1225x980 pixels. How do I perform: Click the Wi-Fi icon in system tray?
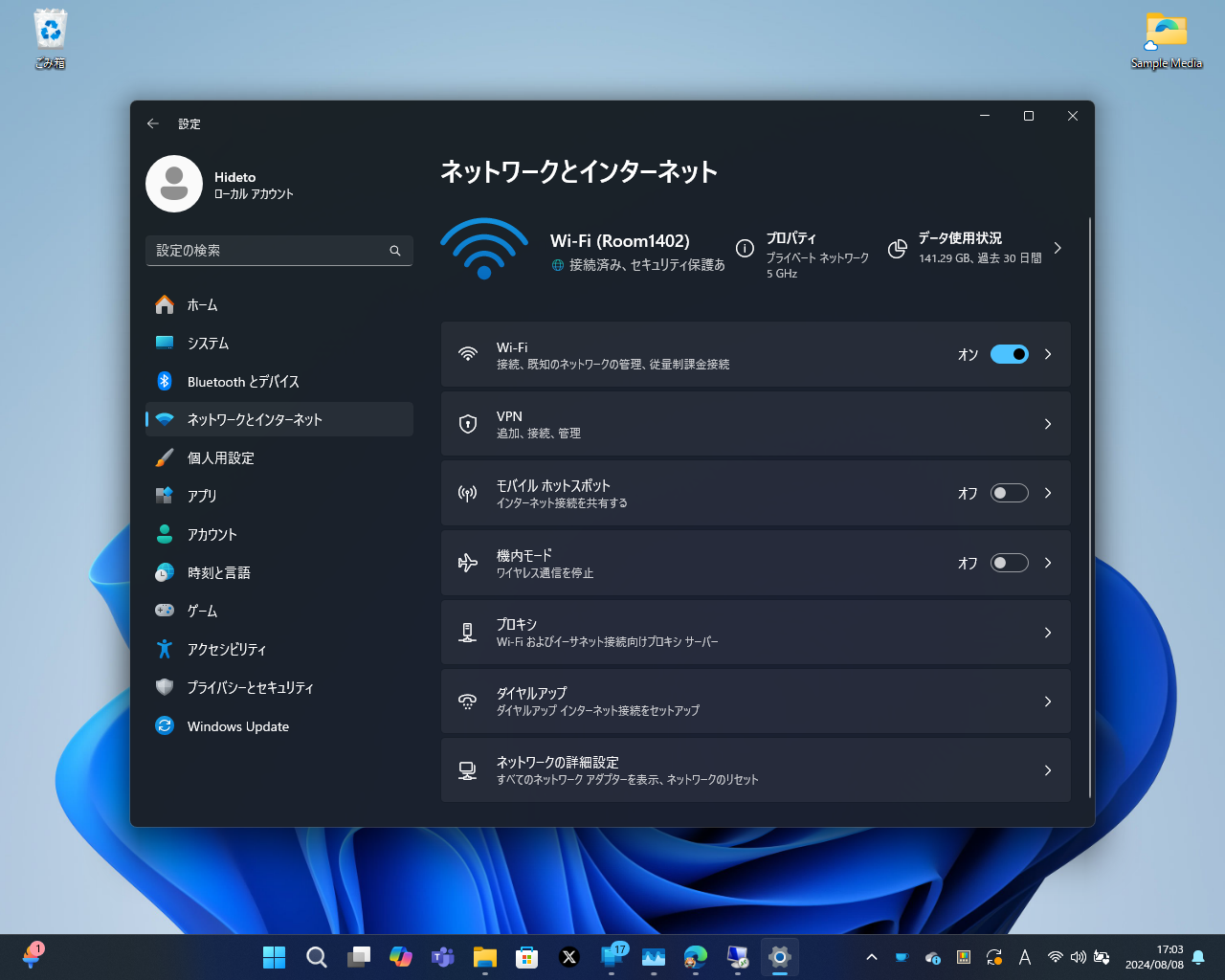1055,956
